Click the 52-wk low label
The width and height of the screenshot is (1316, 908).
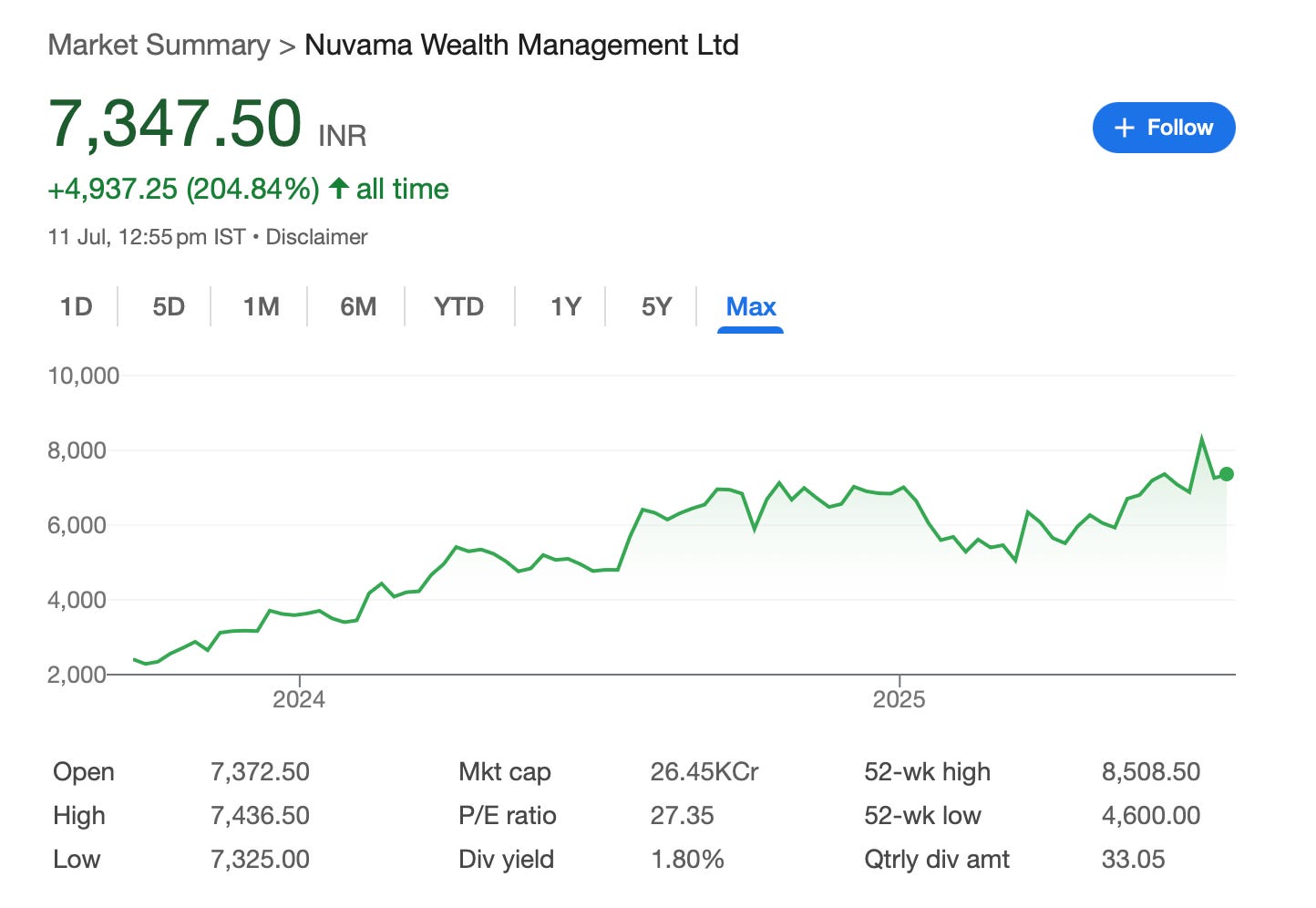pyautogui.click(x=922, y=815)
